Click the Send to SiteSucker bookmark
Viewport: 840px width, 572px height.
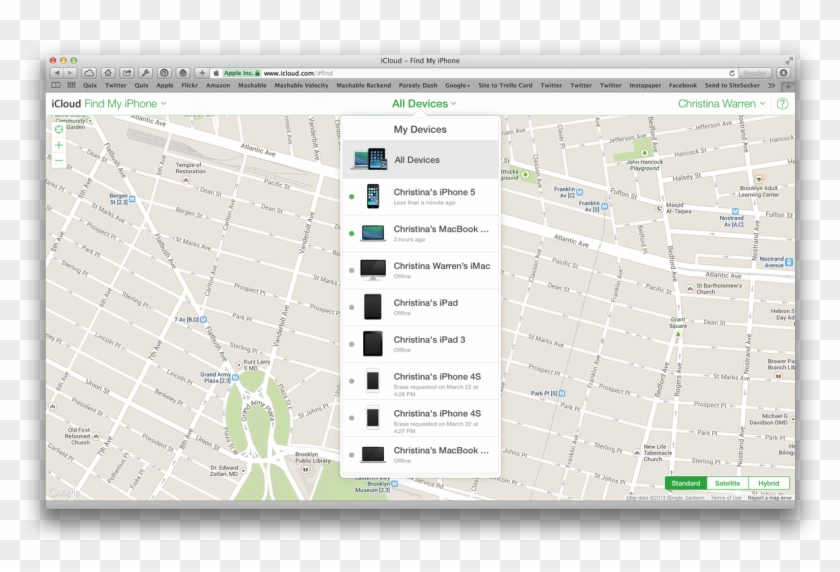(732, 85)
